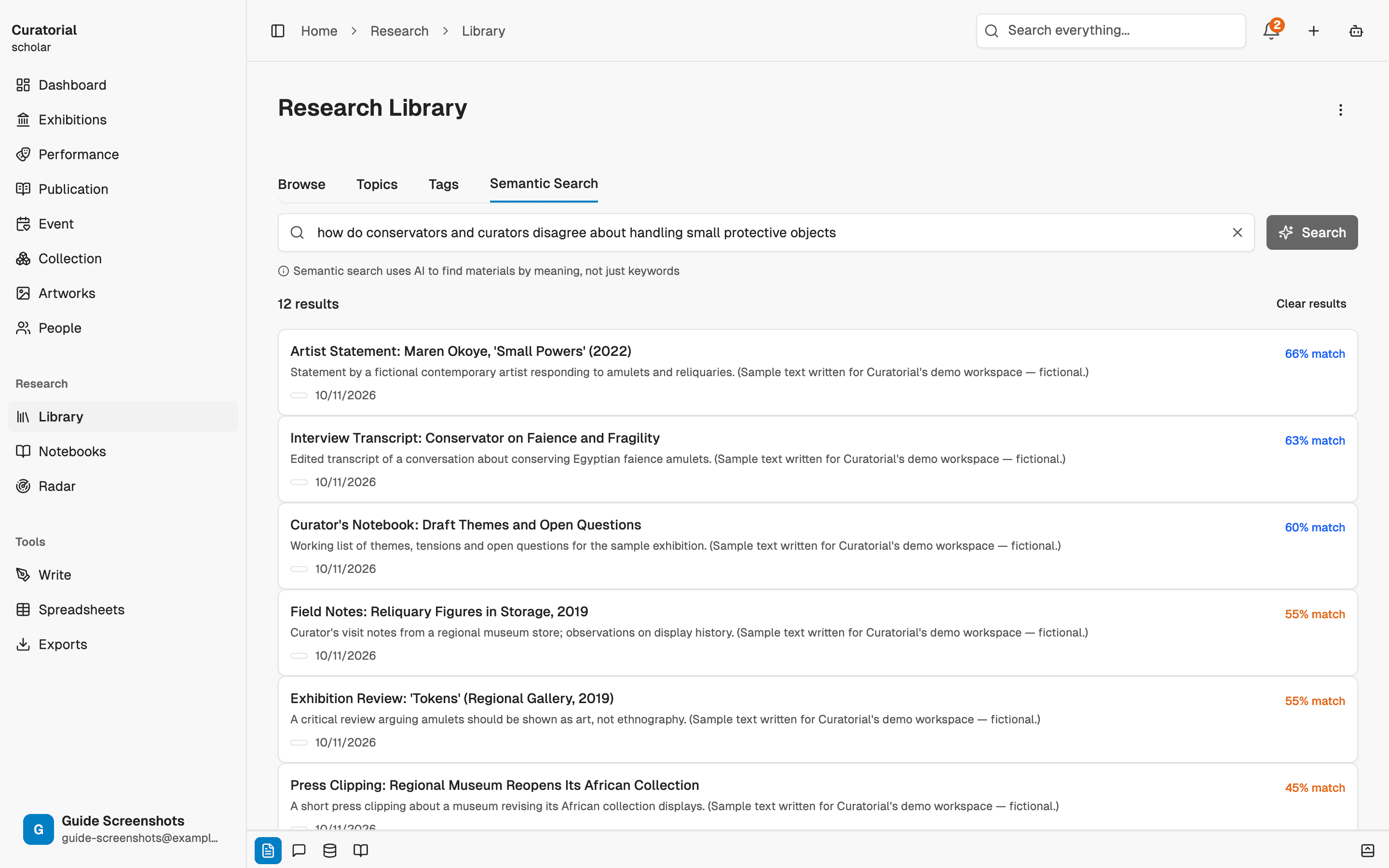Open Exhibition Review: 'Tokens' result

pos(818,719)
